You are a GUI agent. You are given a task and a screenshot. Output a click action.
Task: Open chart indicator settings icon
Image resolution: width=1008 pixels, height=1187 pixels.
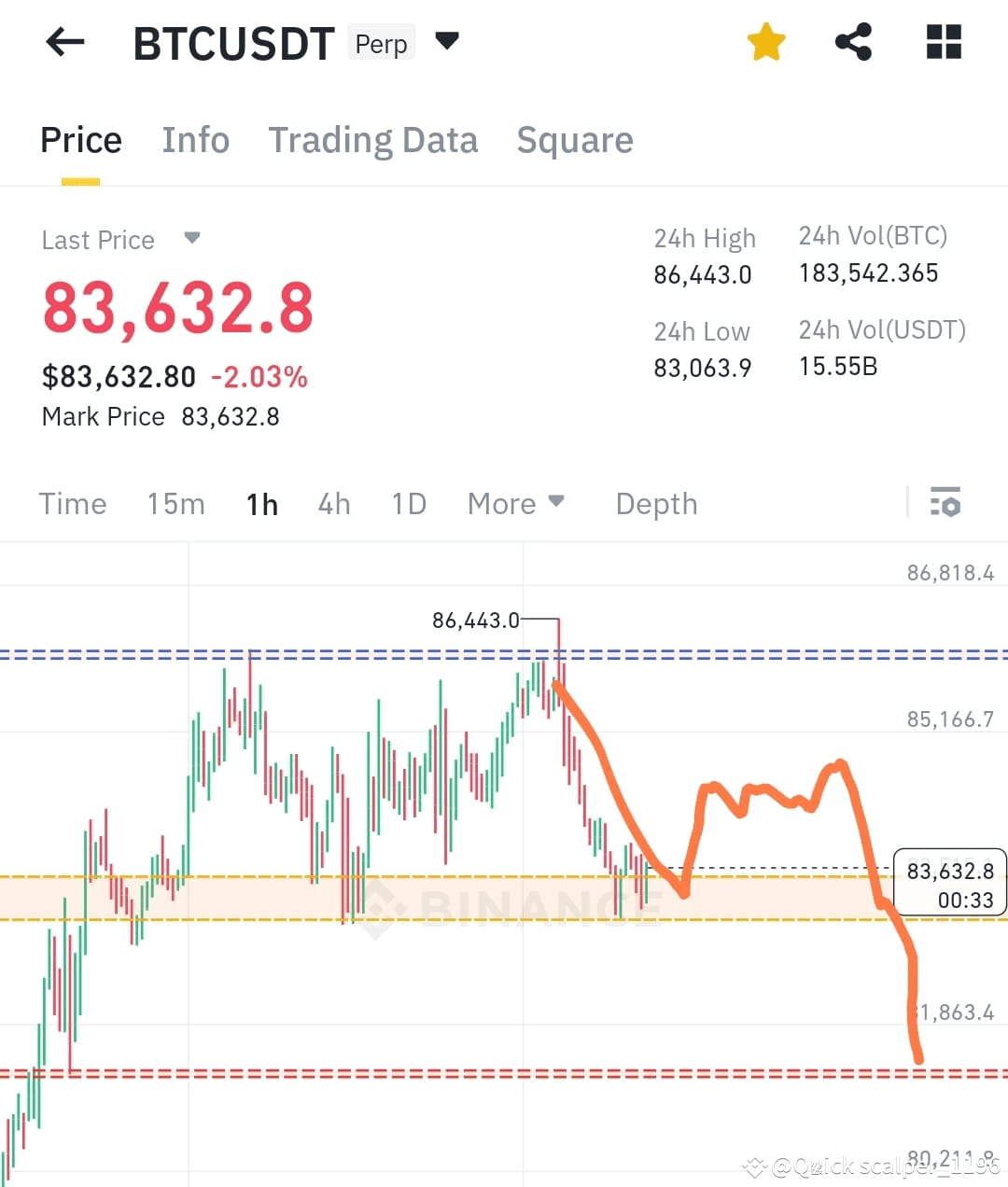(945, 503)
